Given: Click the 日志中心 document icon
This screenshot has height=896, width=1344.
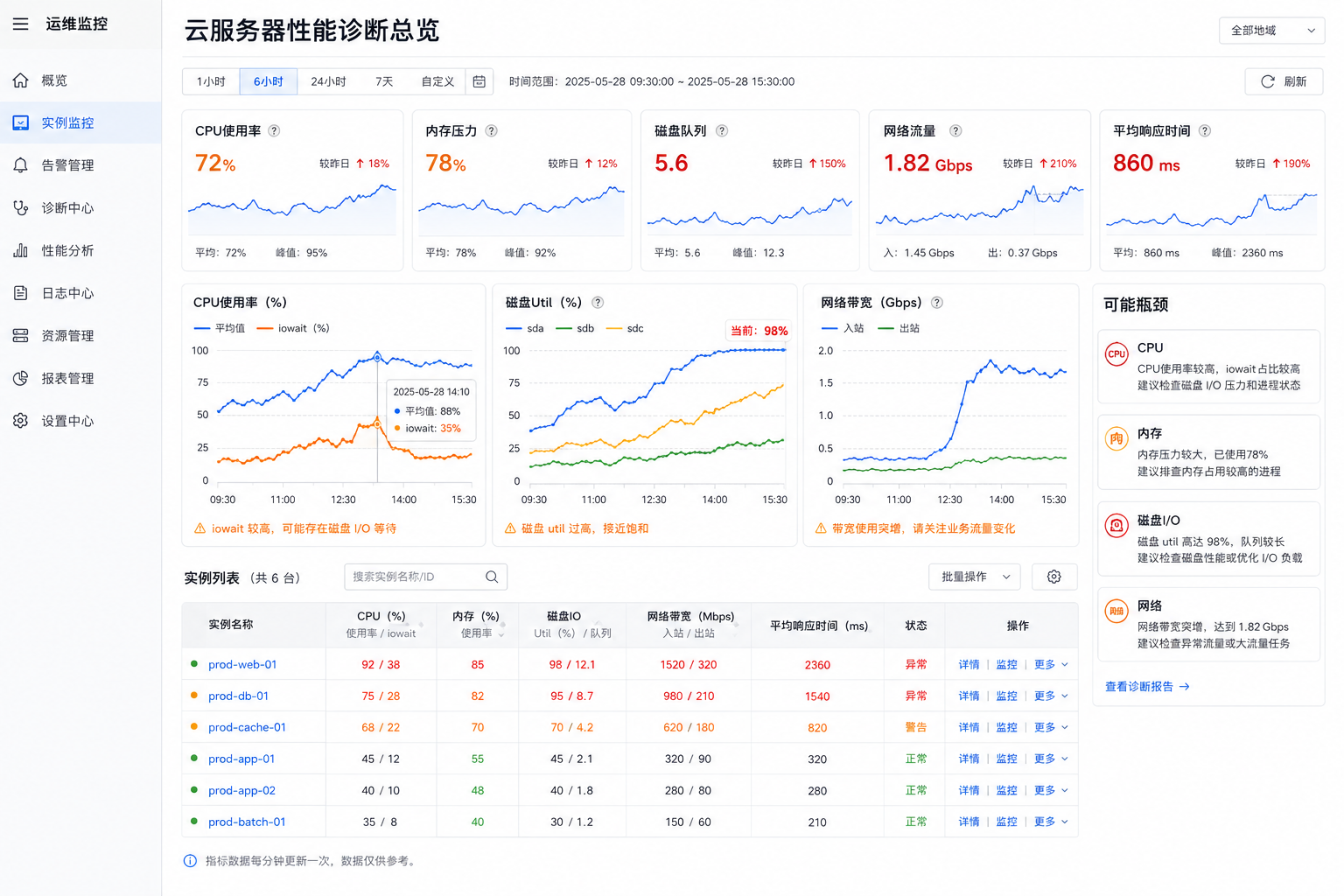Looking at the screenshot, I should 21,293.
